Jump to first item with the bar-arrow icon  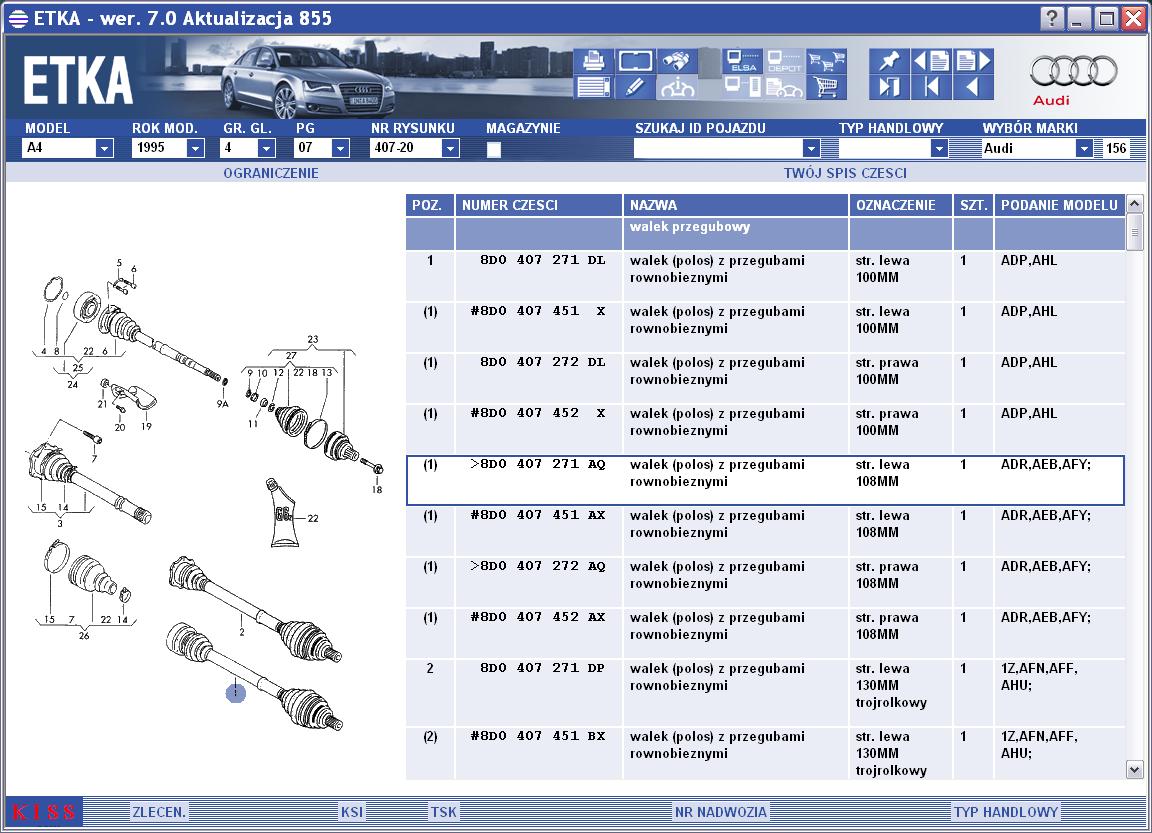pos(931,87)
